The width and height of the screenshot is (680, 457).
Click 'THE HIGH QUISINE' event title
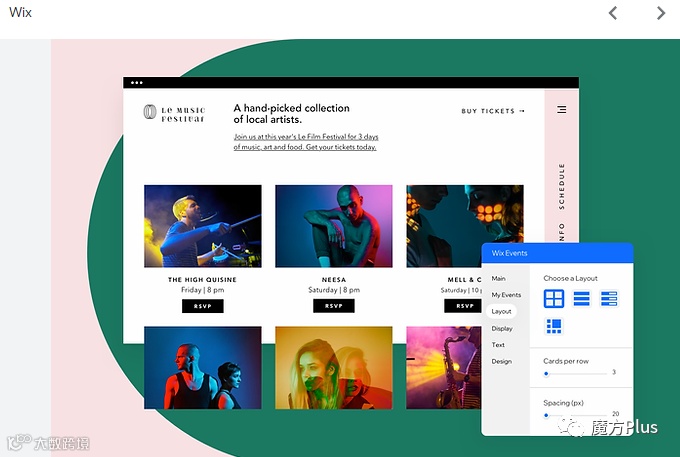coord(202,280)
